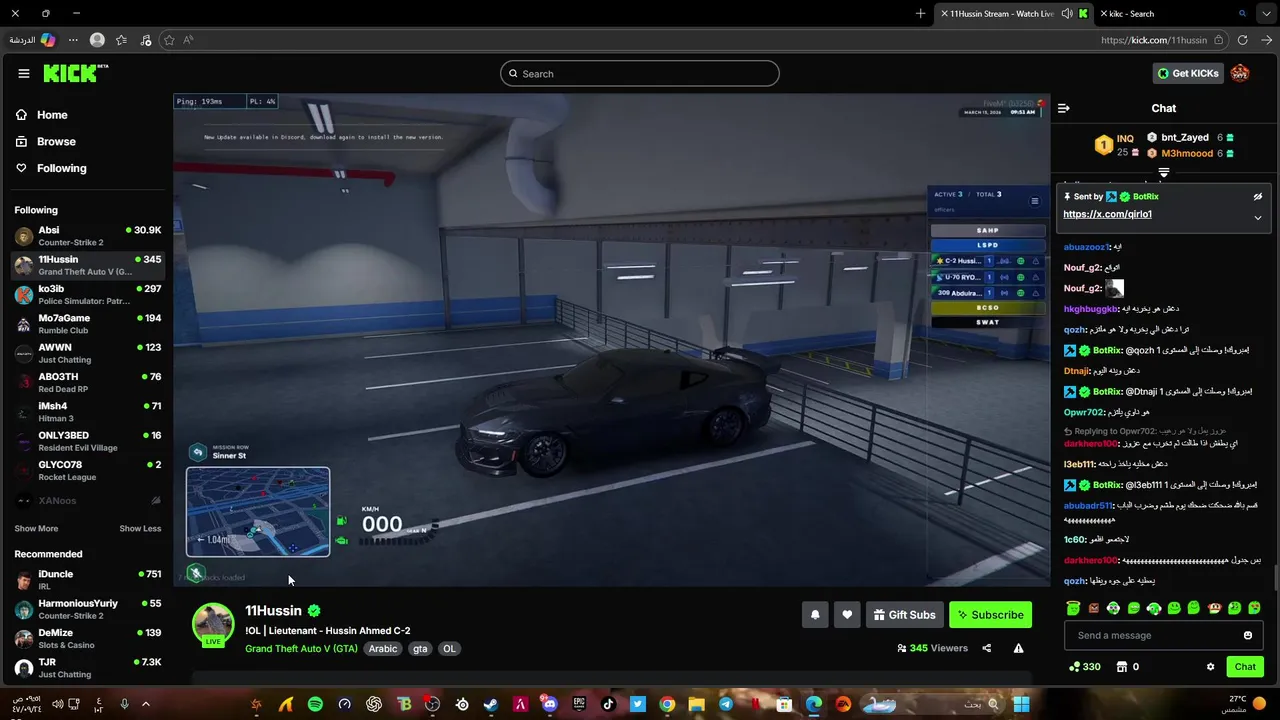Report stream with warning triangle icon
1280x720 pixels.
(1018, 648)
